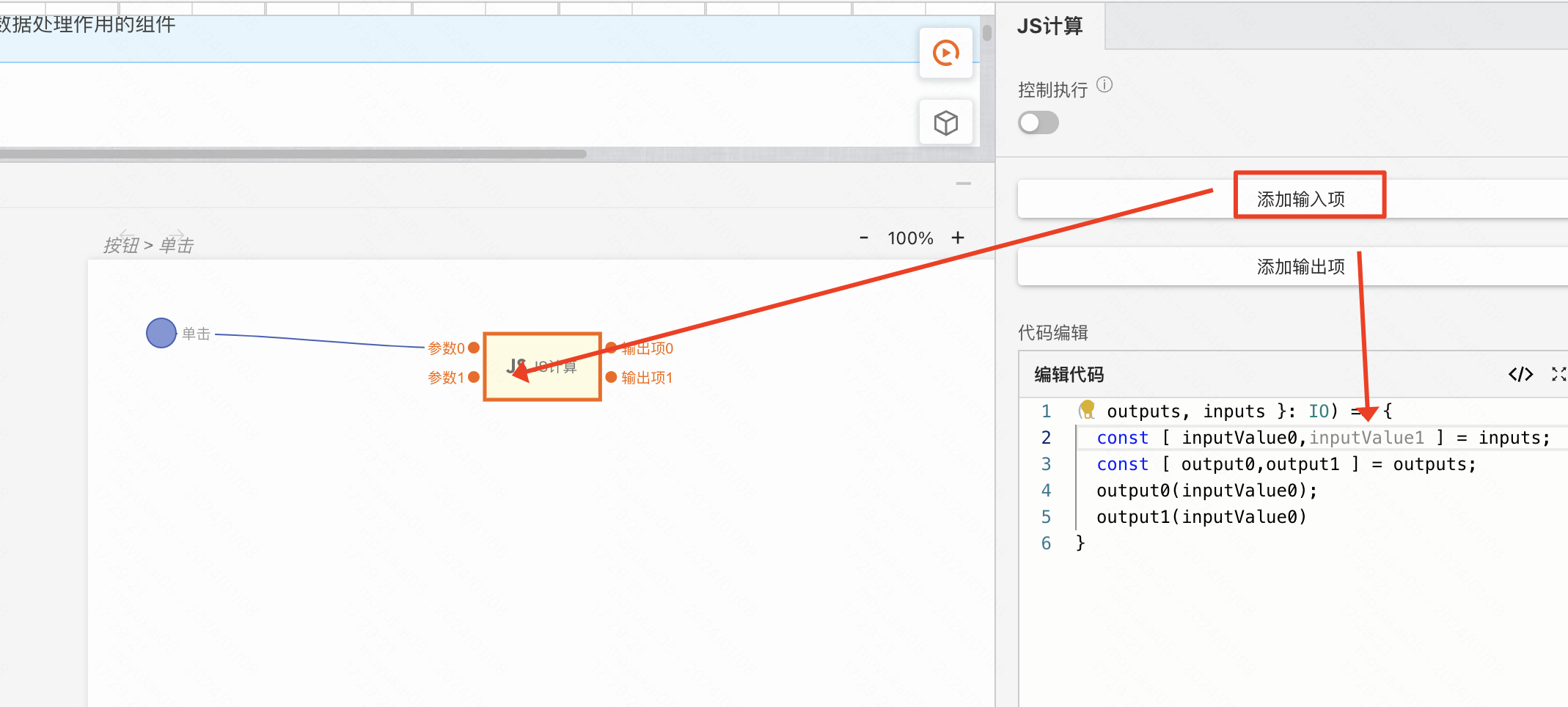Click code line 4 output0(inputValue0);

(1206, 491)
